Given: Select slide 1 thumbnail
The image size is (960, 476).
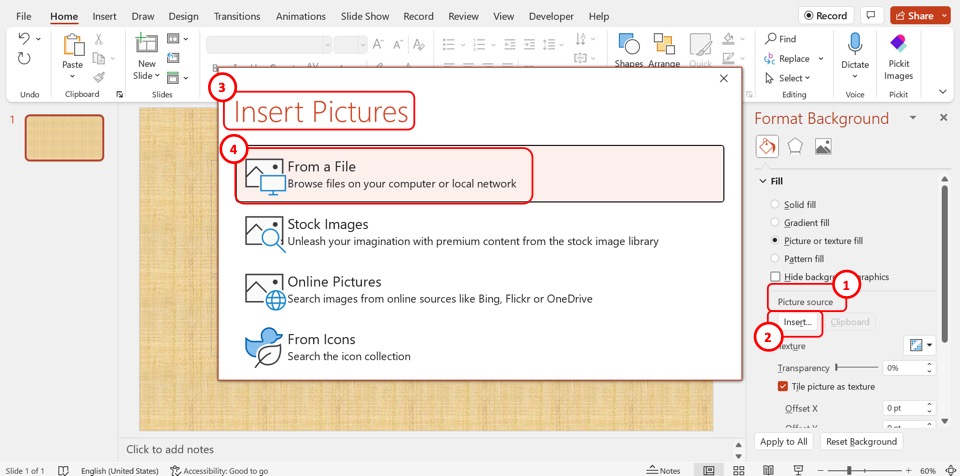Looking at the screenshot, I should (x=64, y=138).
